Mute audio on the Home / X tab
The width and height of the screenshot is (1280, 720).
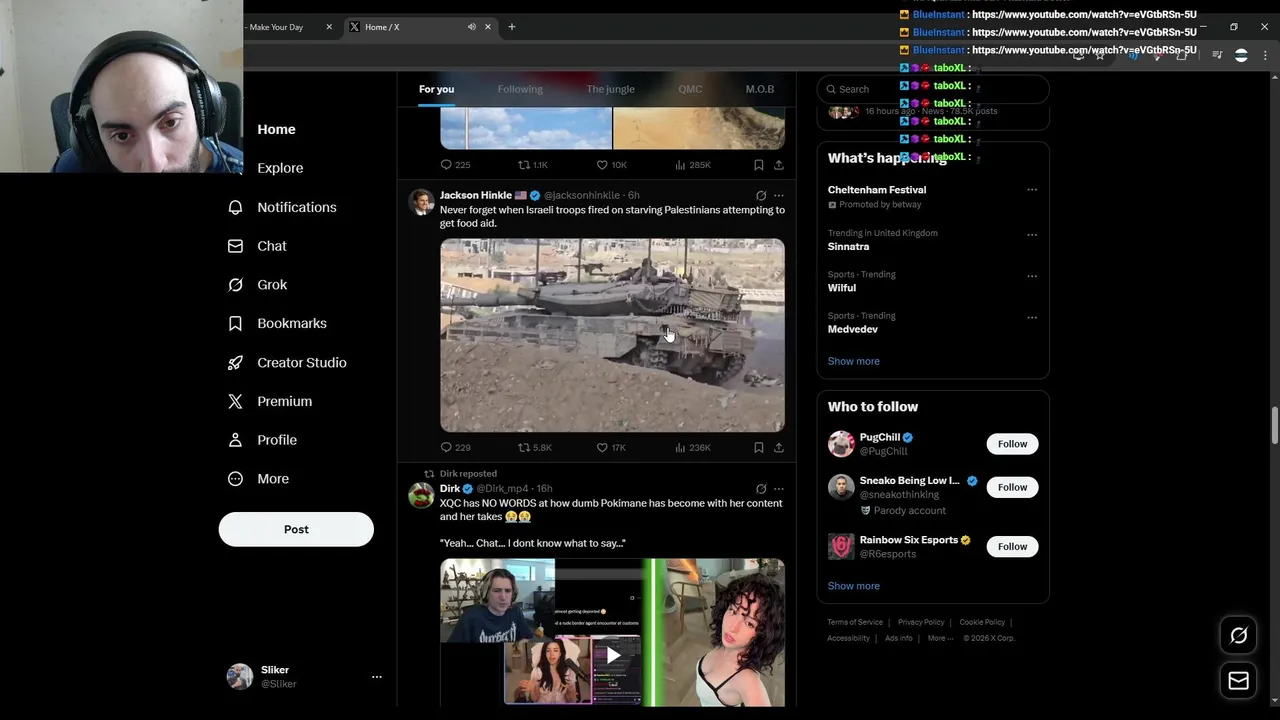click(471, 27)
